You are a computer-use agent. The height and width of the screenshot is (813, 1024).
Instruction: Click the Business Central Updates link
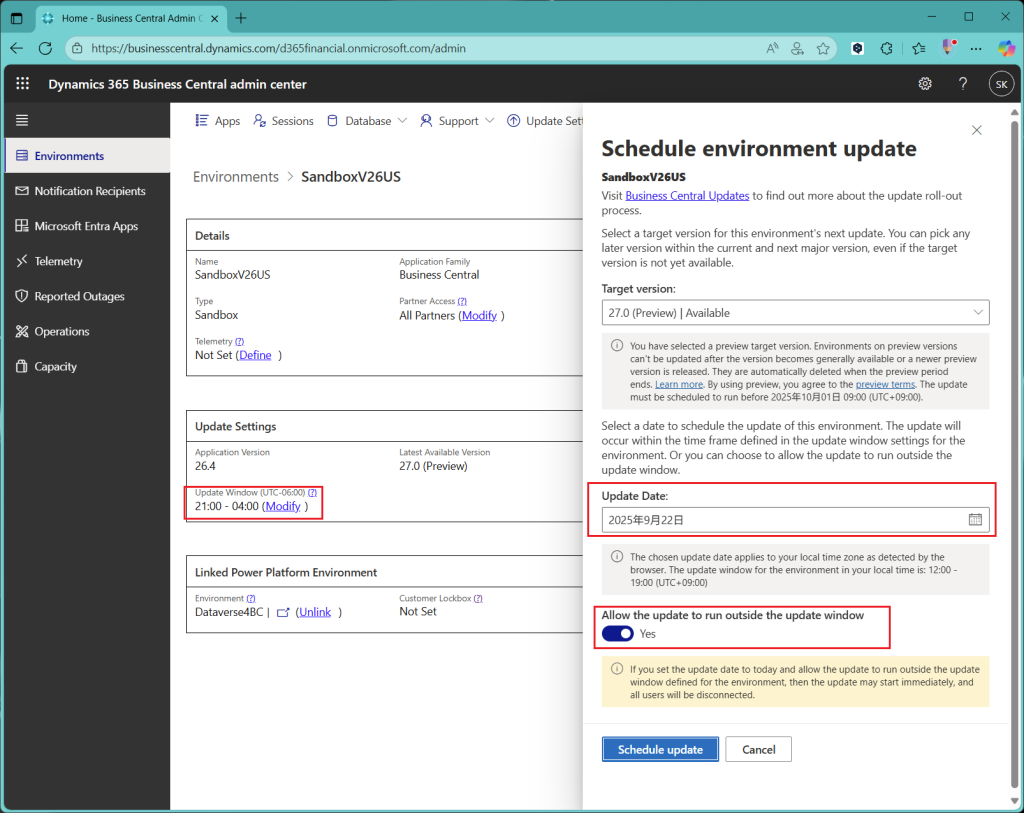click(687, 196)
